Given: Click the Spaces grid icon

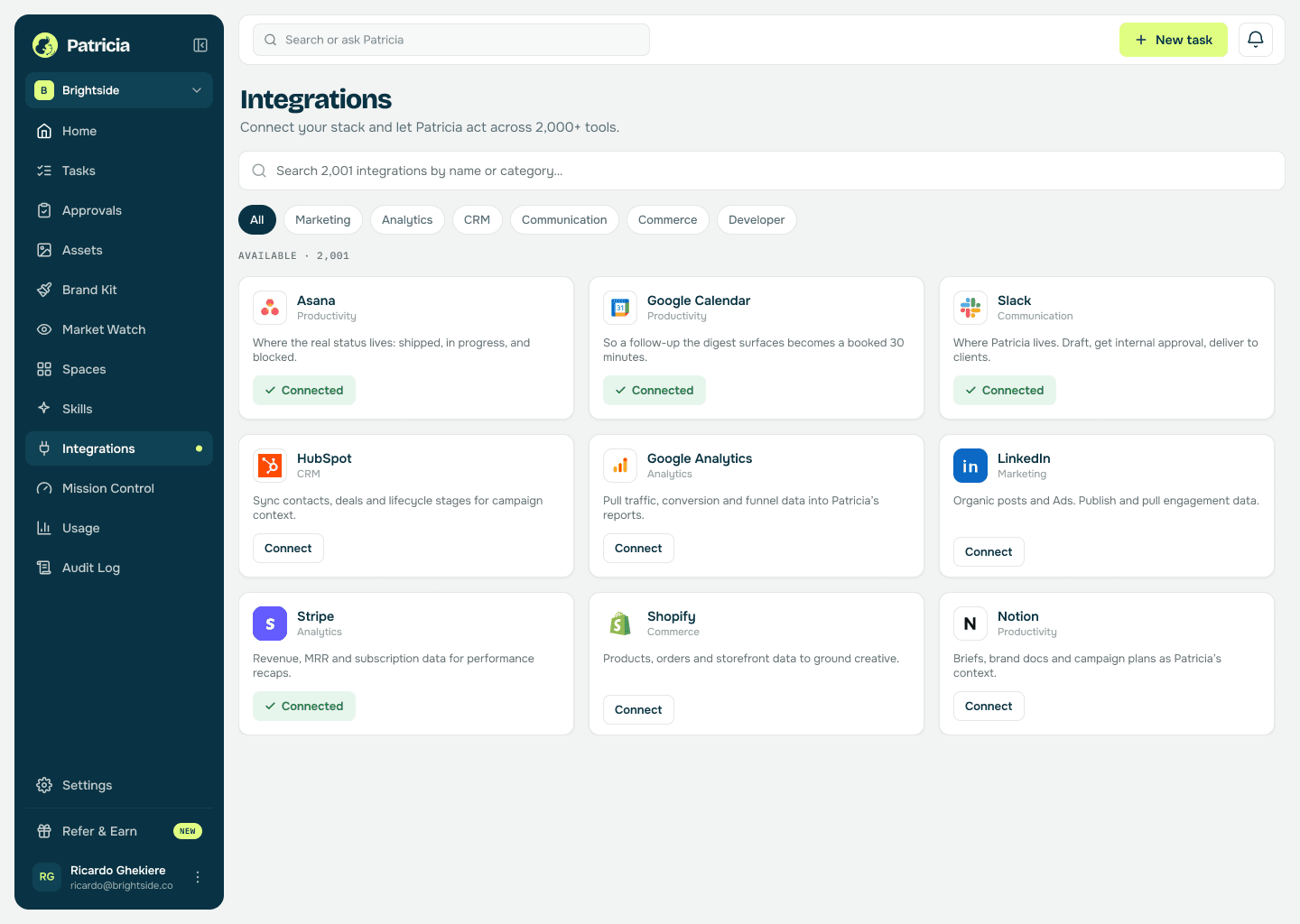Looking at the screenshot, I should [x=44, y=369].
